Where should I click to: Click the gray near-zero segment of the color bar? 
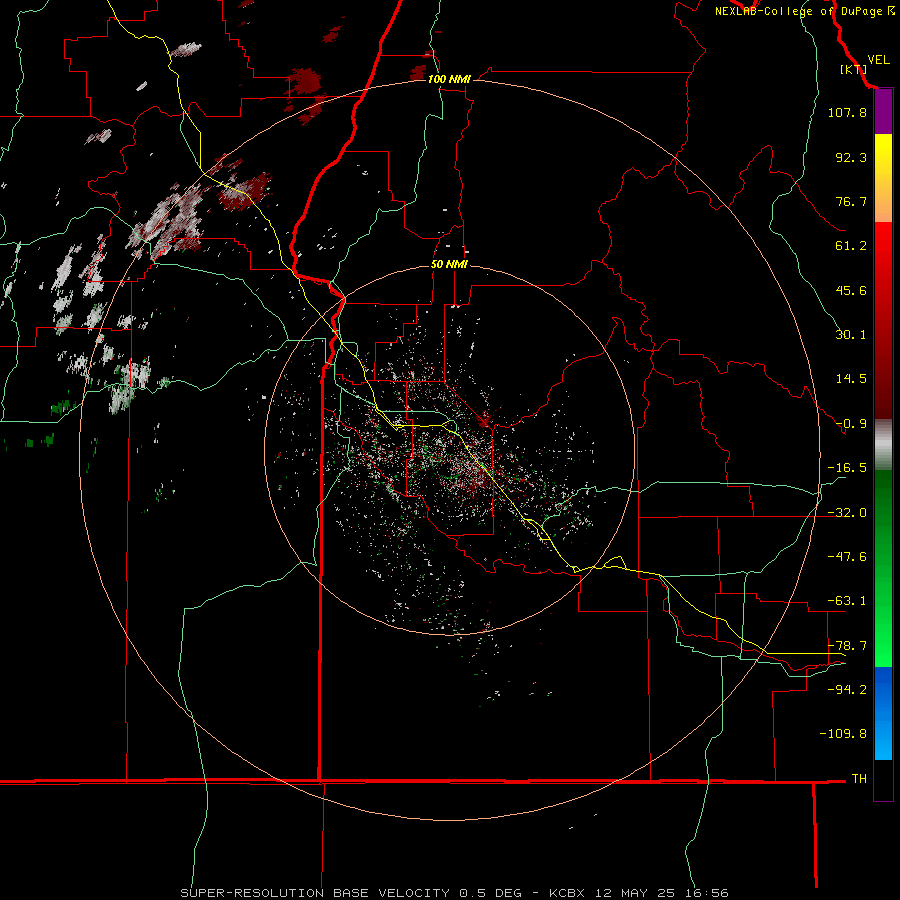pyautogui.click(x=883, y=445)
